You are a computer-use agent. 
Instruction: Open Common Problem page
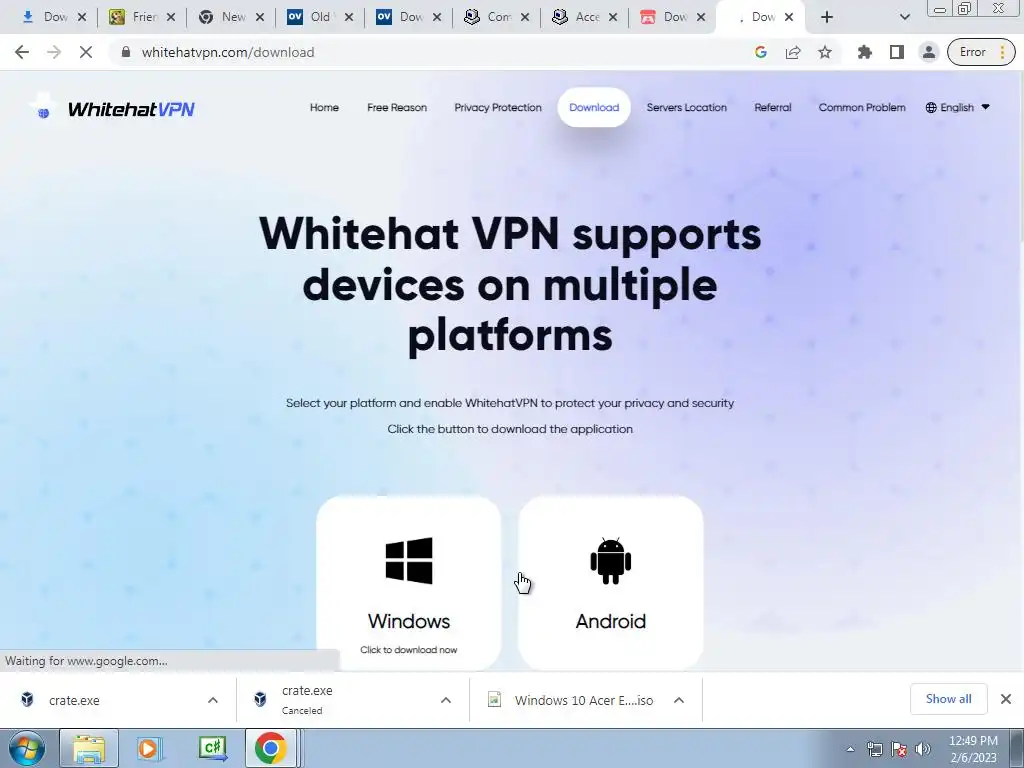(x=862, y=107)
